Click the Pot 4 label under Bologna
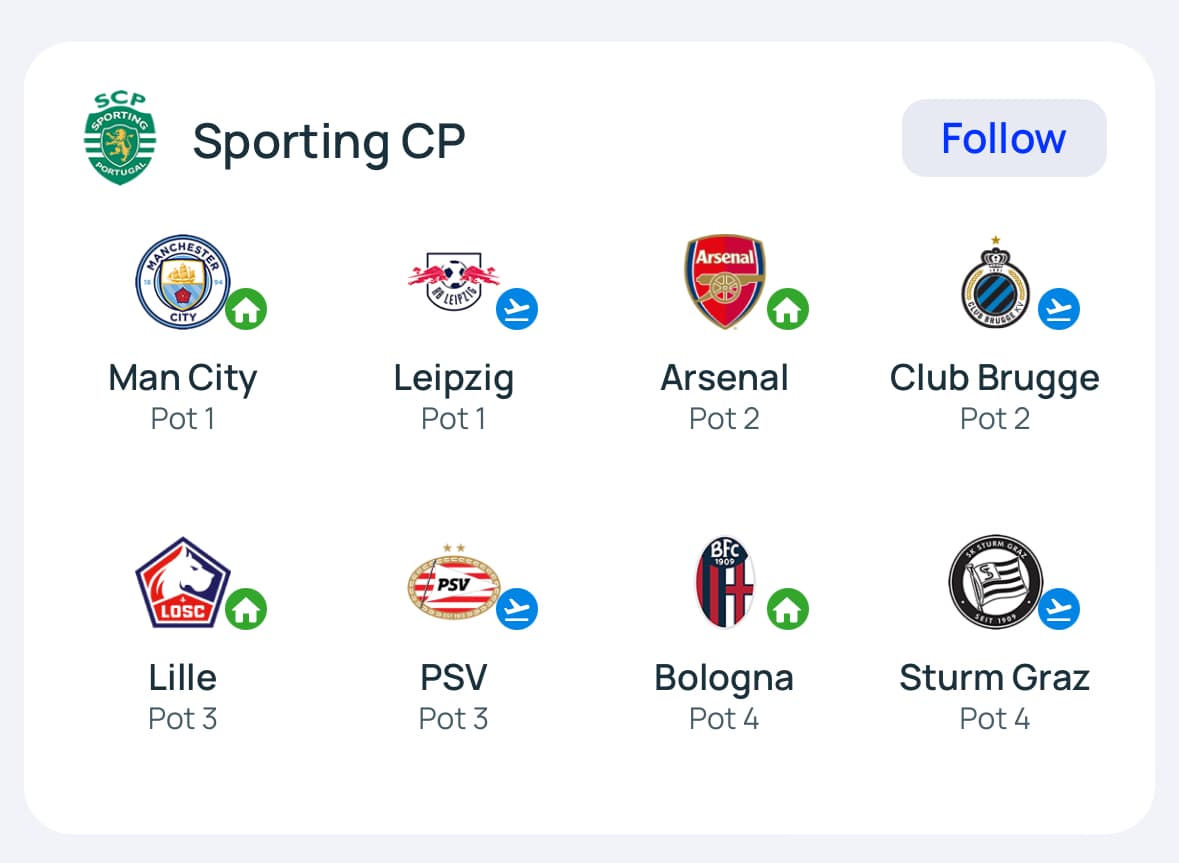 [x=724, y=719]
